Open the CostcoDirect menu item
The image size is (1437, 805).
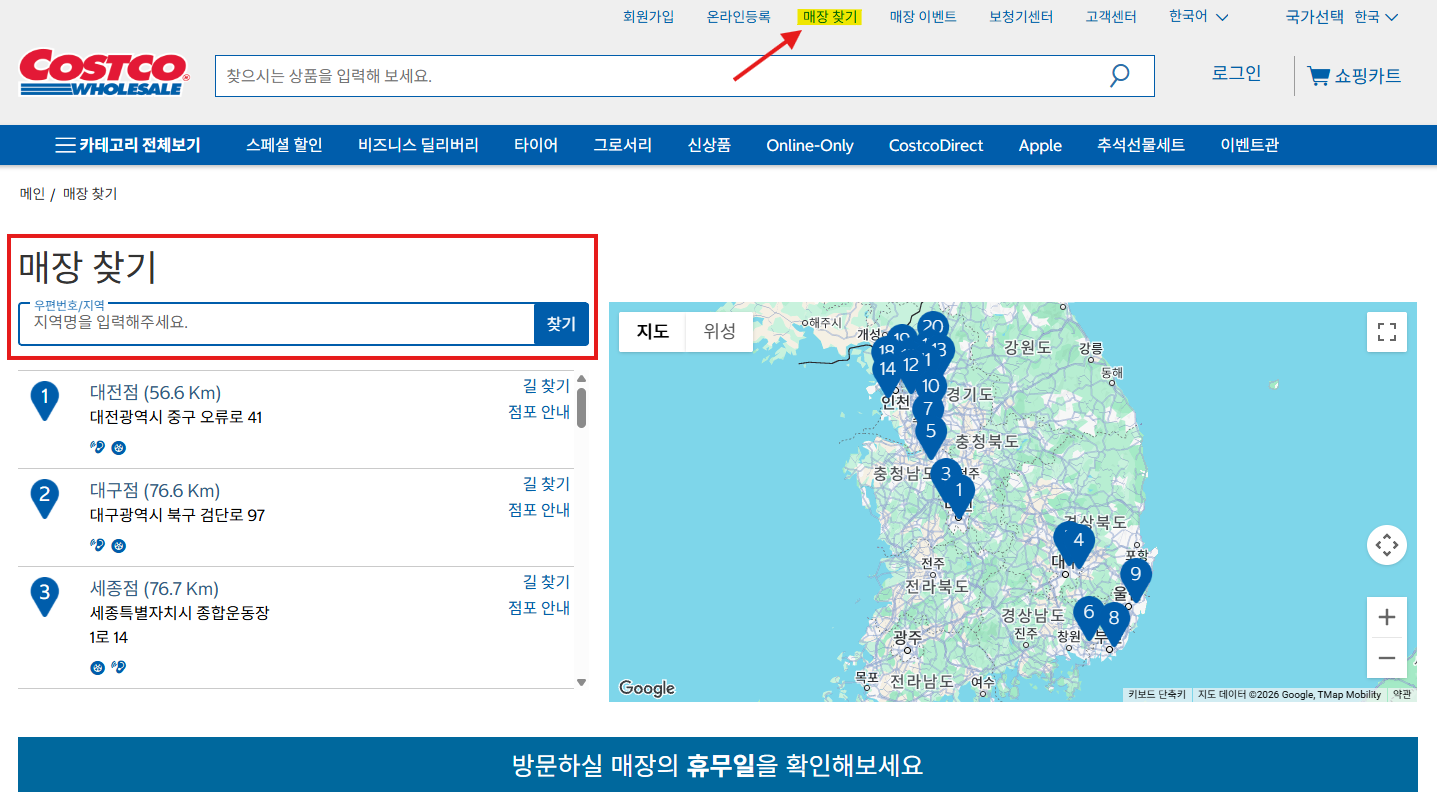point(936,145)
